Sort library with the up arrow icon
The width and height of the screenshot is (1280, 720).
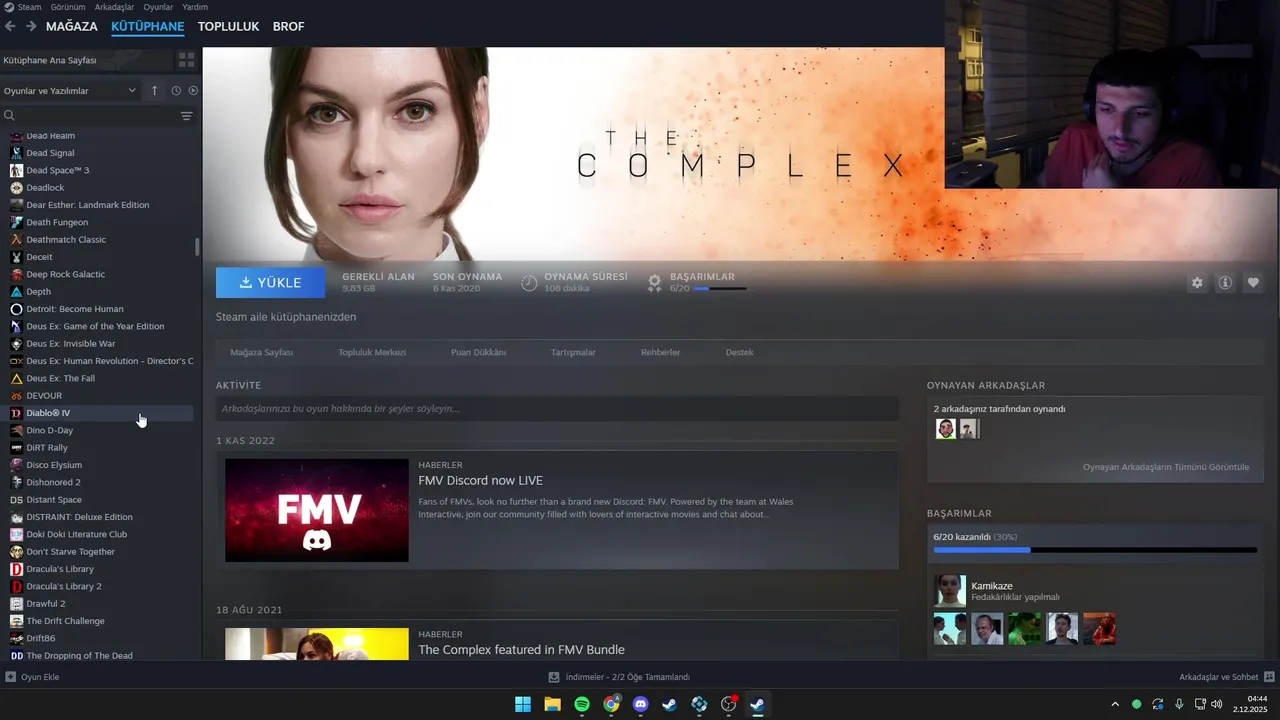[154, 90]
